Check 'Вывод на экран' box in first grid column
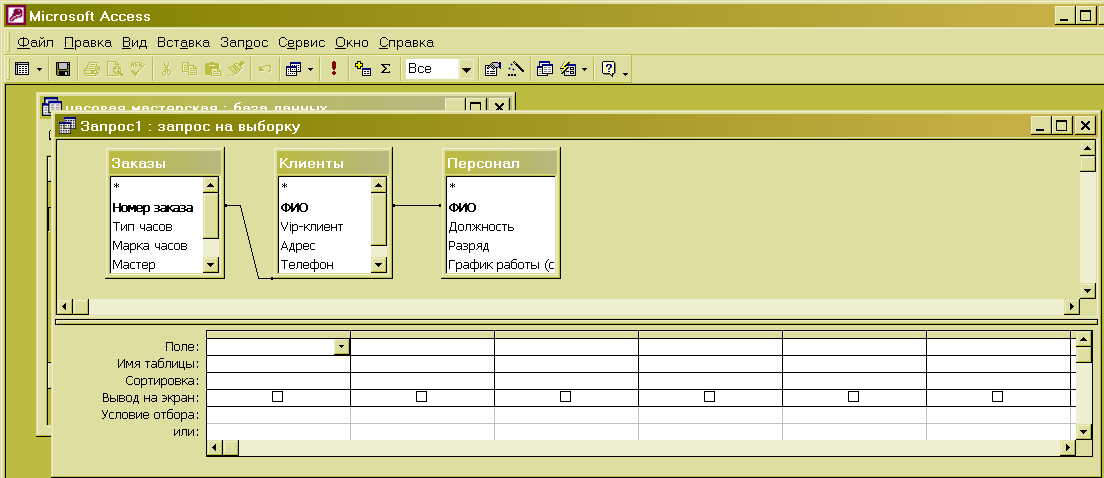The image size is (1104, 478). [277, 397]
